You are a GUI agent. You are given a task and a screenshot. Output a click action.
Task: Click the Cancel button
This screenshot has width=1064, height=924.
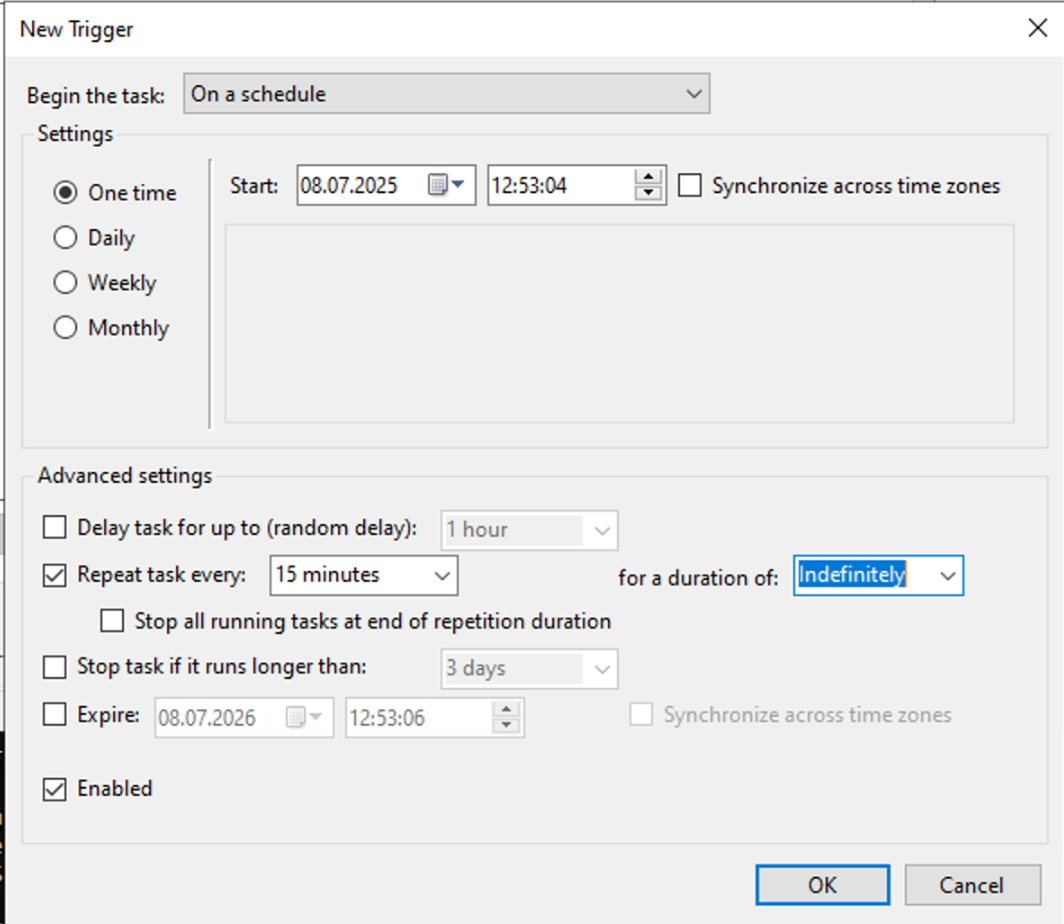971,885
